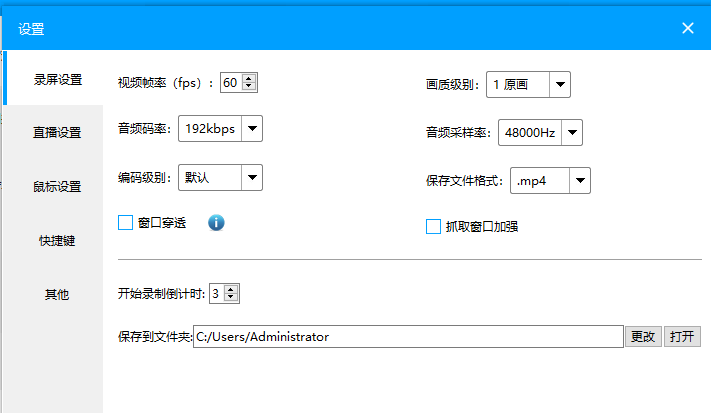Click the countdown field showing 3
This screenshot has width=711, height=413.
pyautogui.click(x=217, y=293)
